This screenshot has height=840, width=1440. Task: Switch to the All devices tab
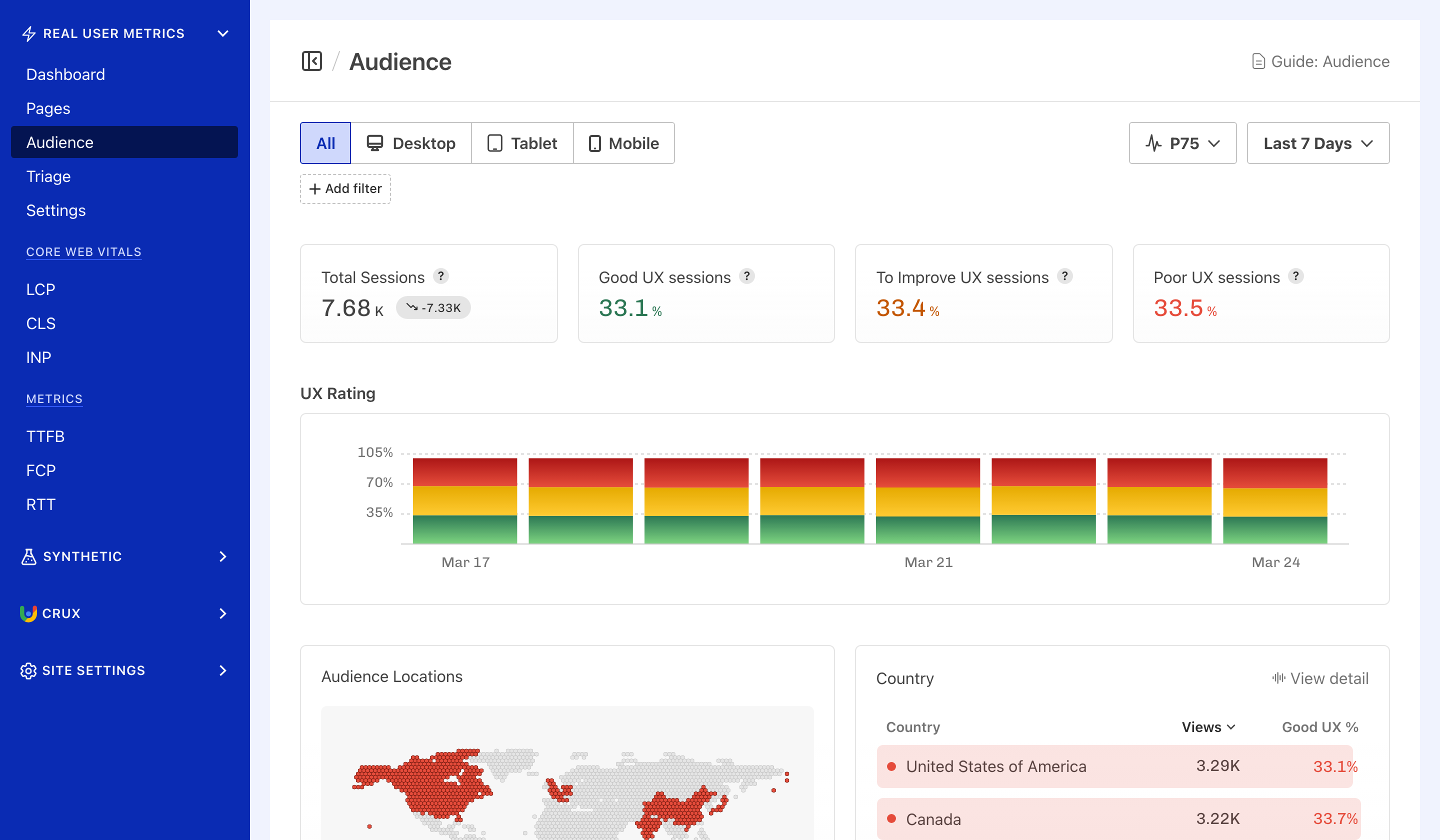(324, 143)
